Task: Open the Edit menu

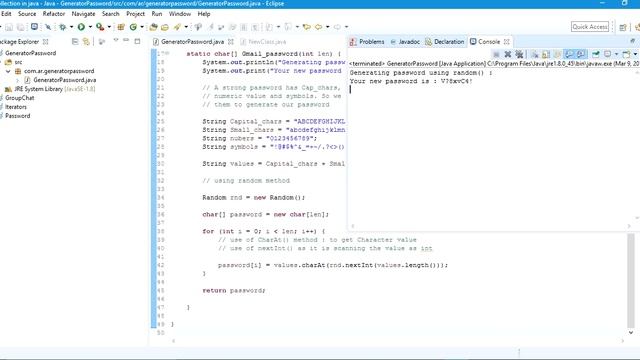Action: (x=6, y=14)
